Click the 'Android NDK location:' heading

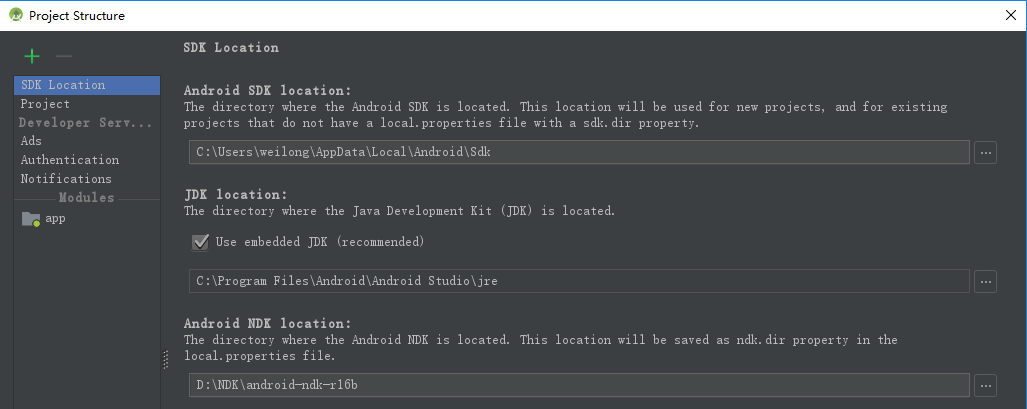click(x=268, y=324)
